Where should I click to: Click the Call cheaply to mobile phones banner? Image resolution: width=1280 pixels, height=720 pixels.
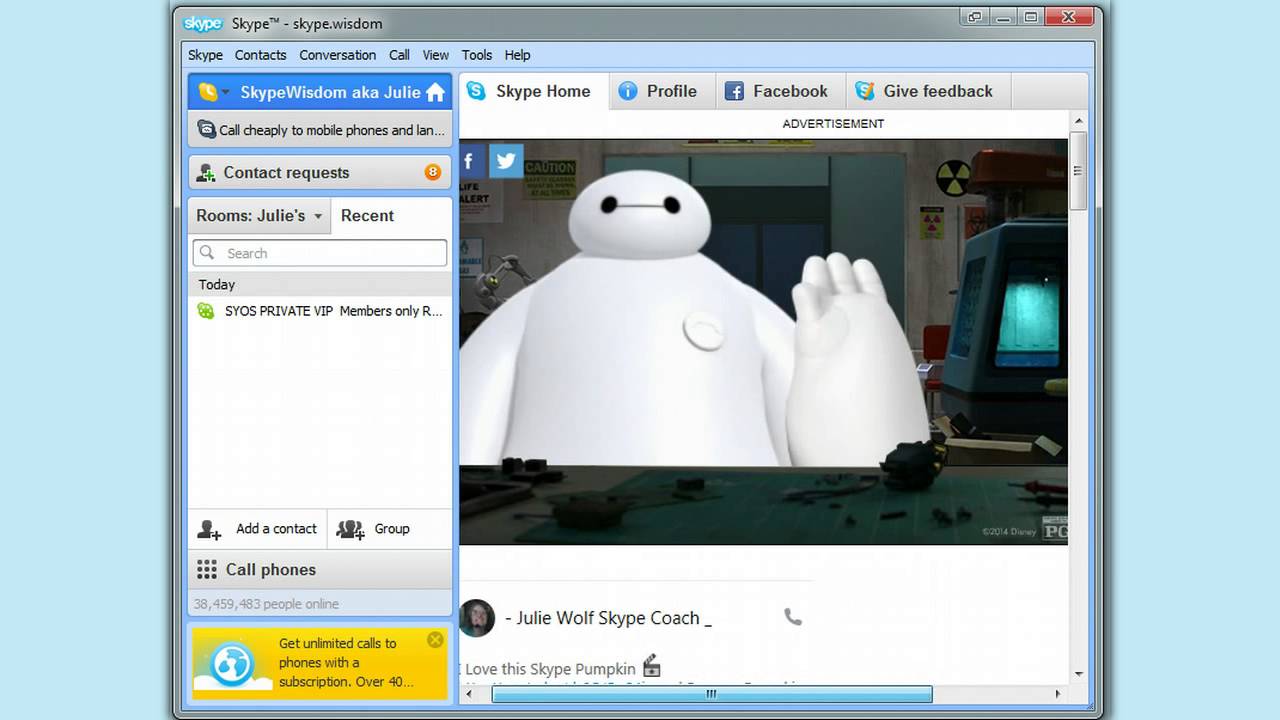click(x=320, y=130)
